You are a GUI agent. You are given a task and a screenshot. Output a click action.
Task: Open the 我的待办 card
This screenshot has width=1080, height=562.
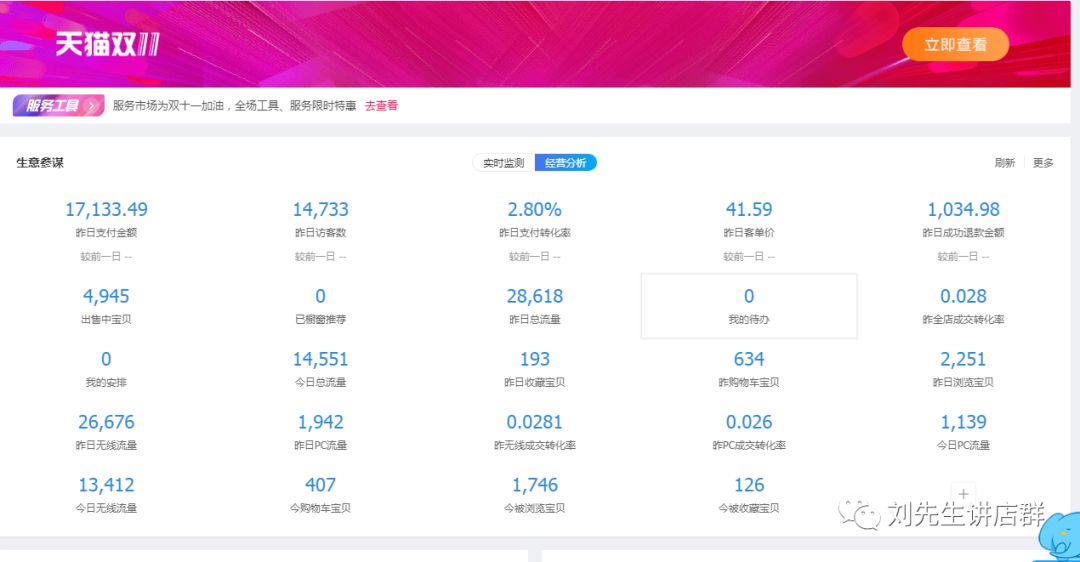[x=749, y=306]
